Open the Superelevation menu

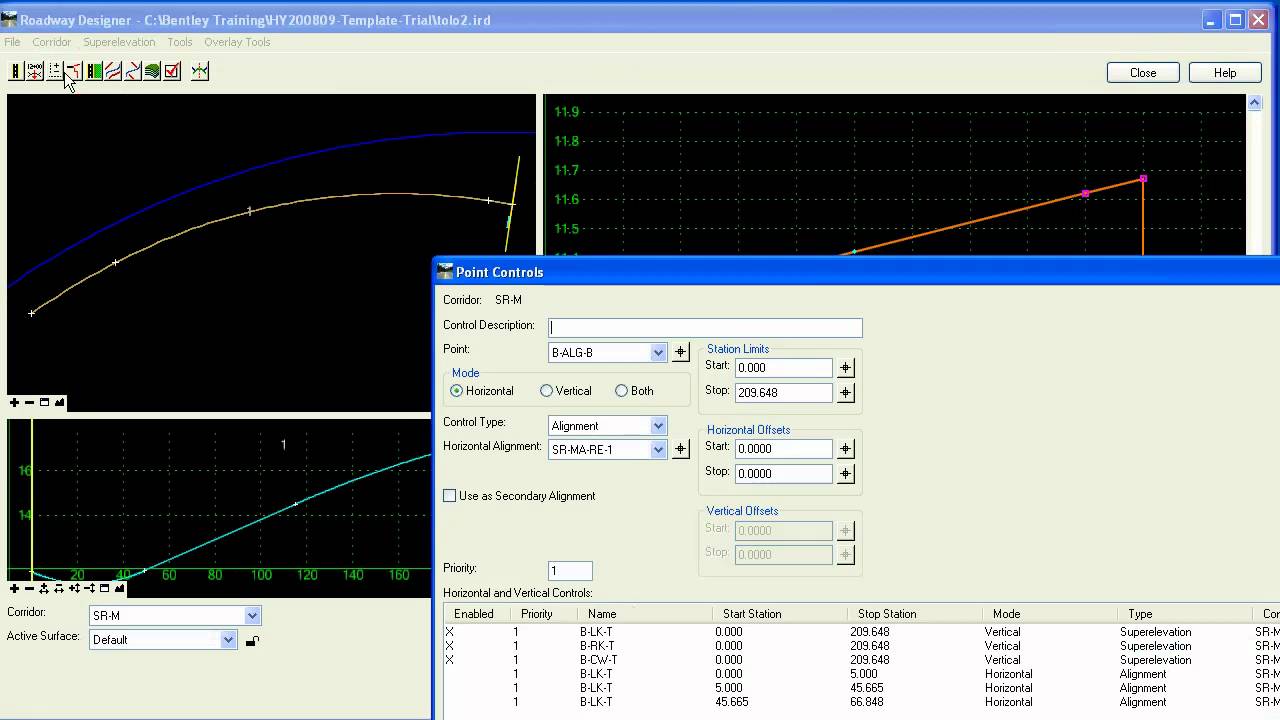tap(119, 42)
